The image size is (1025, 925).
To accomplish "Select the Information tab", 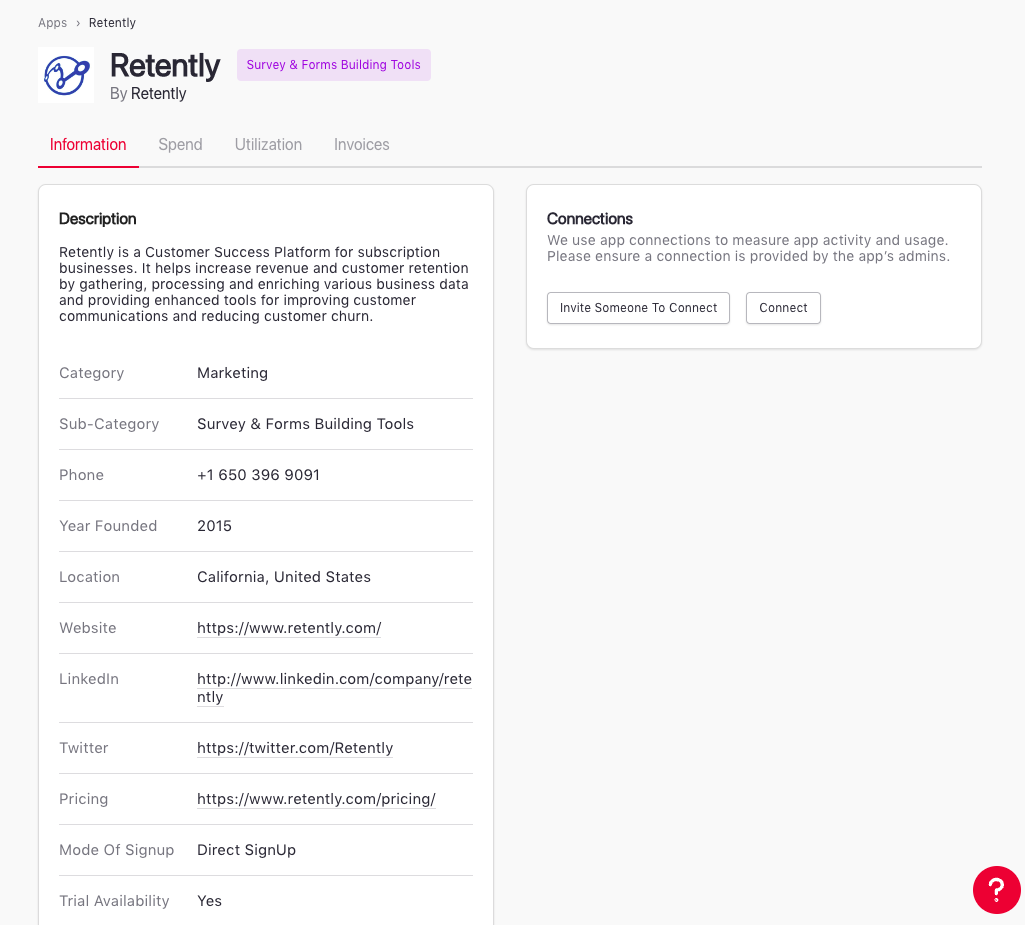I will [88, 144].
